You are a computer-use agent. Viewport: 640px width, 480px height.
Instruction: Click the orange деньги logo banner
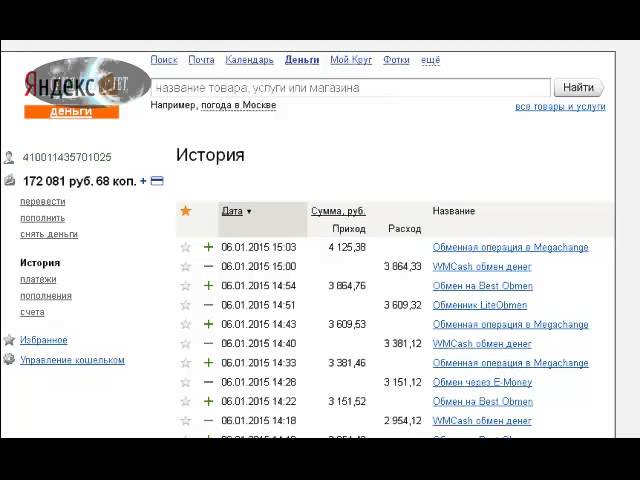point(71,111)
